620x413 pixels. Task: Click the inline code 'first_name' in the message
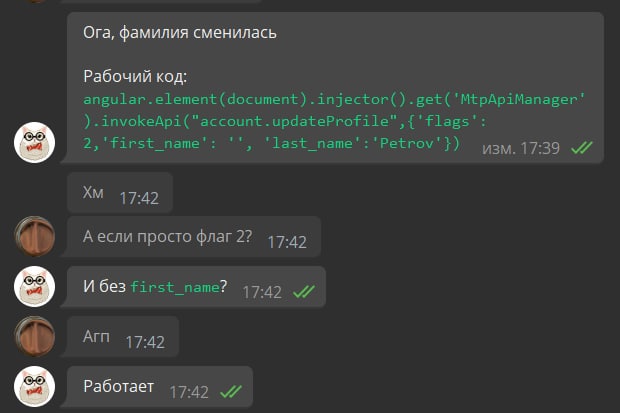click(175, 287)
